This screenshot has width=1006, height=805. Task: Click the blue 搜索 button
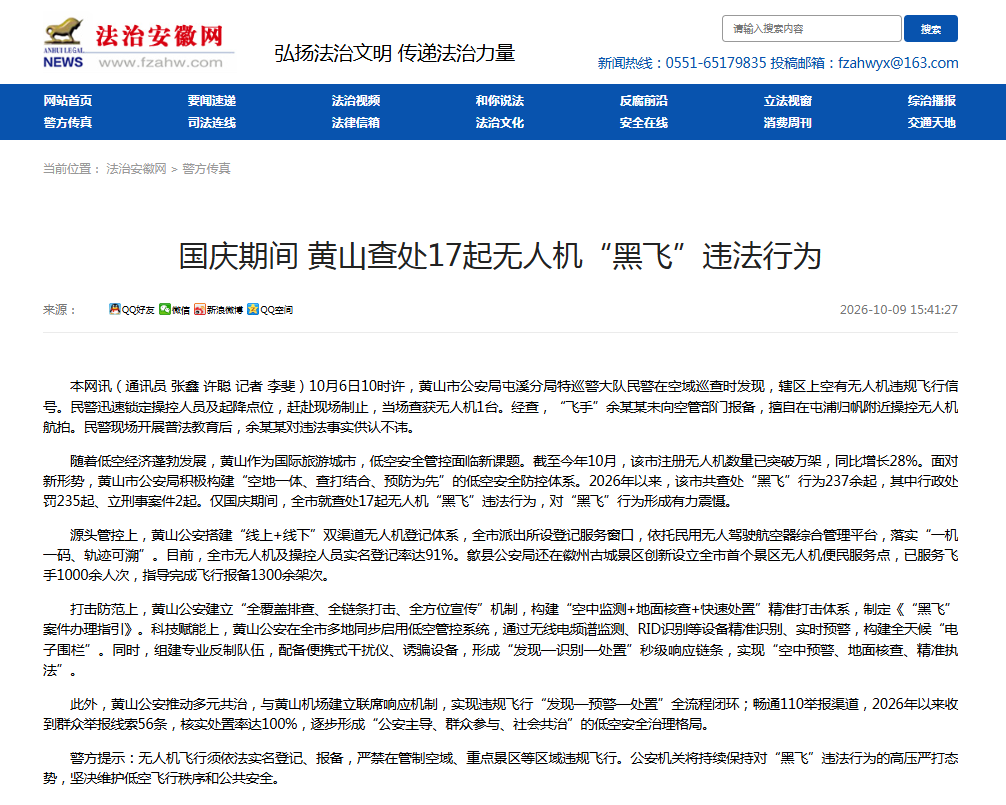coord(931,29)
